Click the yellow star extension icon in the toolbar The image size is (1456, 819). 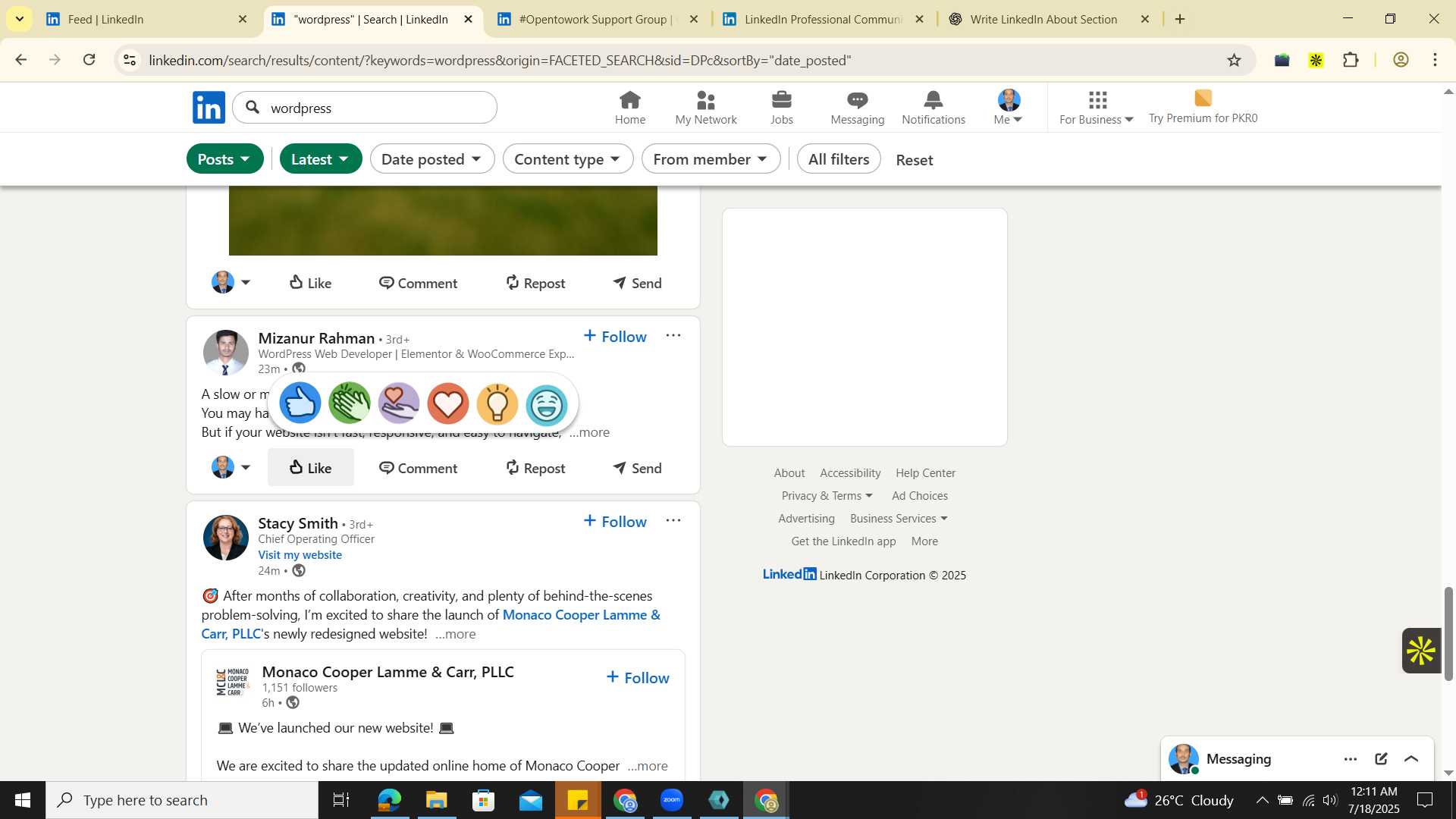click(x=1316, y=60)
